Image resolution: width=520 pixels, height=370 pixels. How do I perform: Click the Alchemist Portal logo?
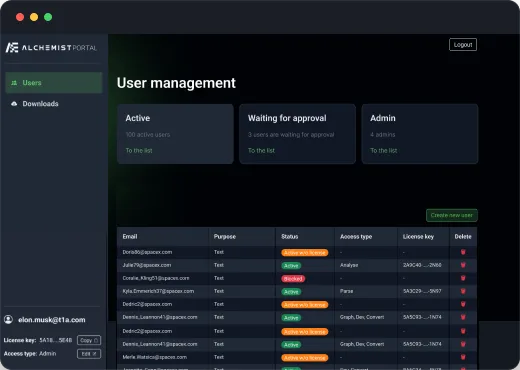51,48
